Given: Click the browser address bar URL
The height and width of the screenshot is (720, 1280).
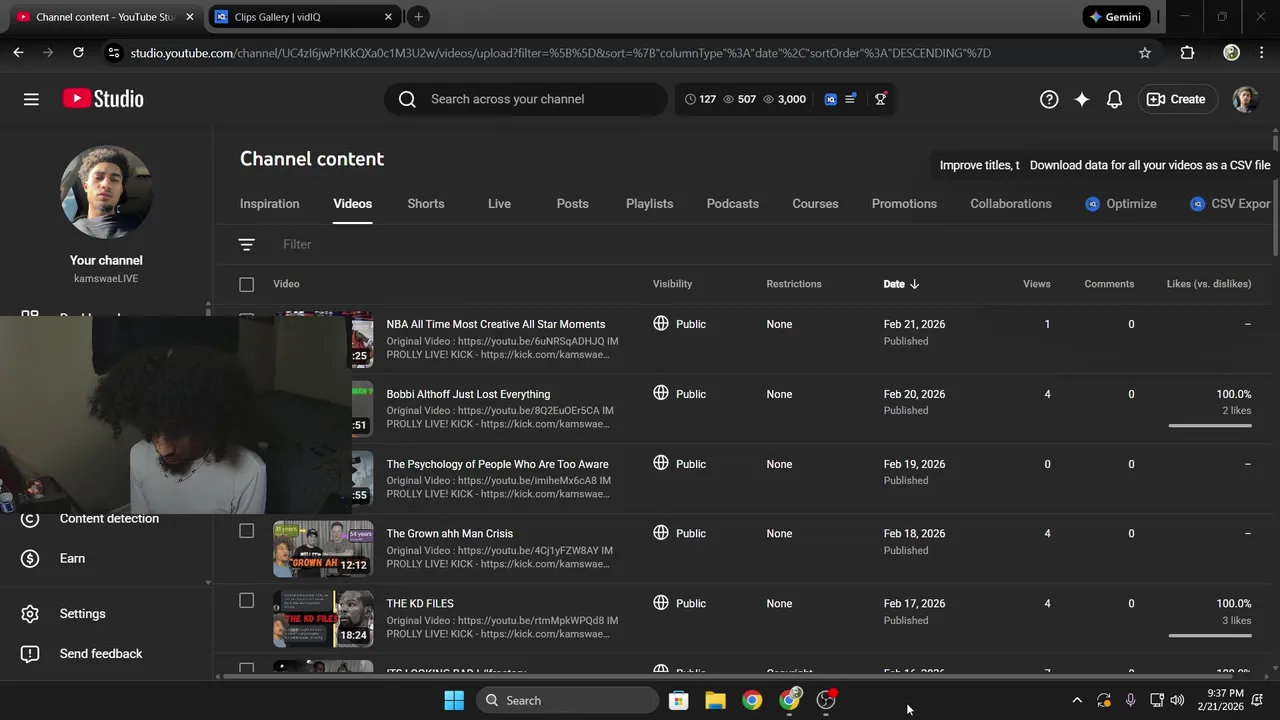Looking at the screenshot, I should pos(560,53).
